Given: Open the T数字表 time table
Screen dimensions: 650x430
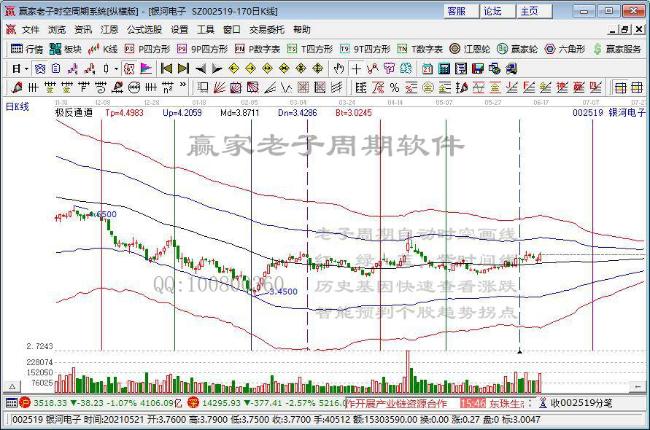Looking at the screenshot, I should [420, 49].
